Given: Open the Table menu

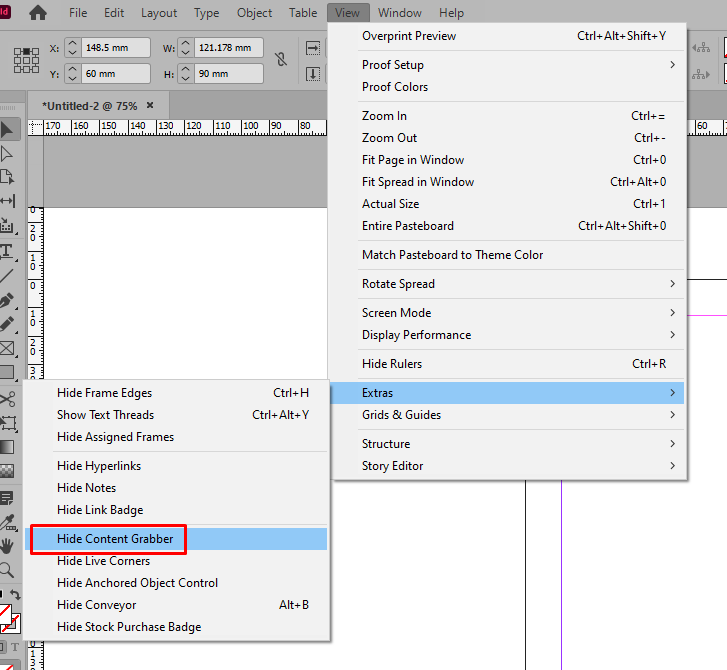Looking at the screenshot, I should coord(303,13).
